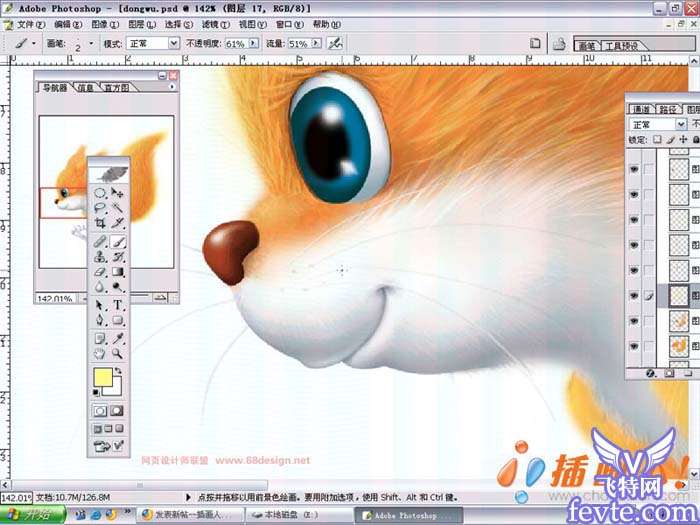Select the Blur tool
The width and height of the screenshot is (700, 525).
(x=100, y=286)
